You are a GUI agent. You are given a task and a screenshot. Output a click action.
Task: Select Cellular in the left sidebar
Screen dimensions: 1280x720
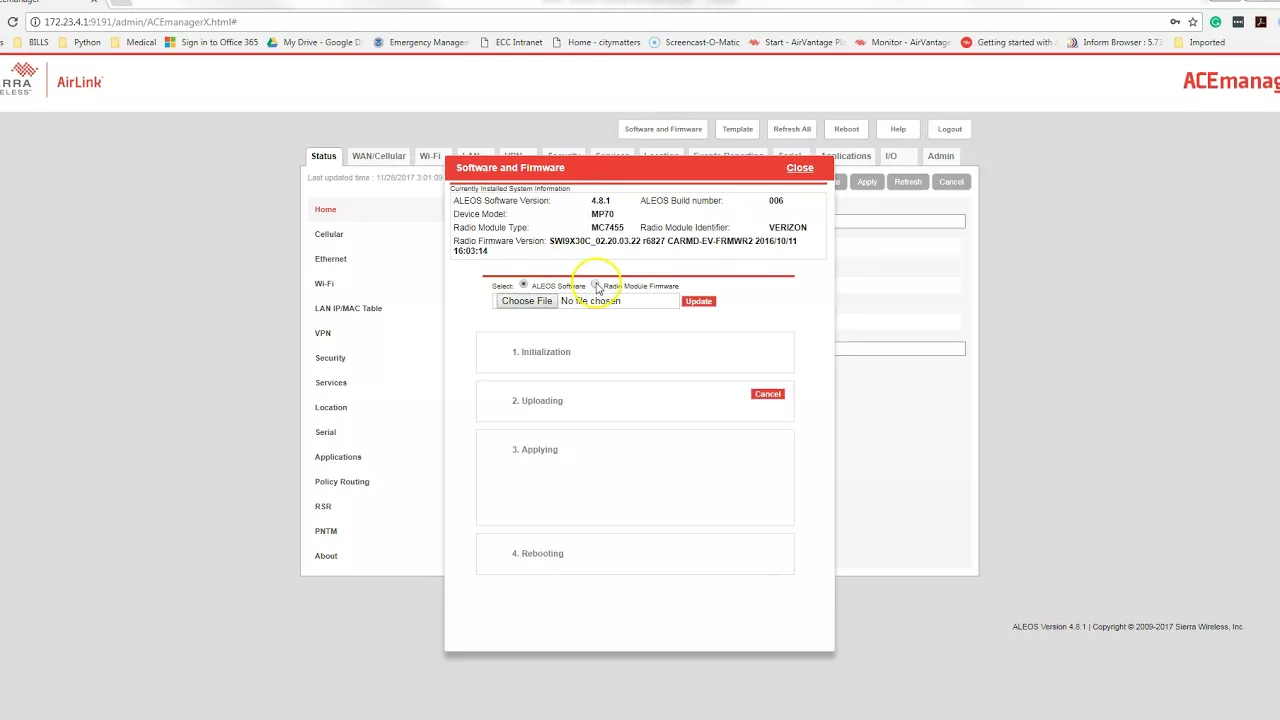click(x=329, y=234)
